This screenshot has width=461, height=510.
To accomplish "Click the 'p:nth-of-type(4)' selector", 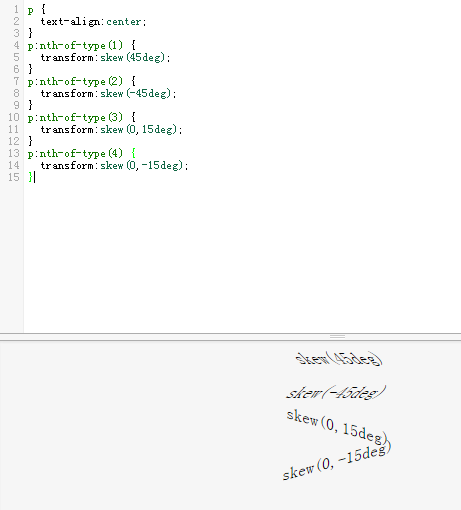I will 75,154.
